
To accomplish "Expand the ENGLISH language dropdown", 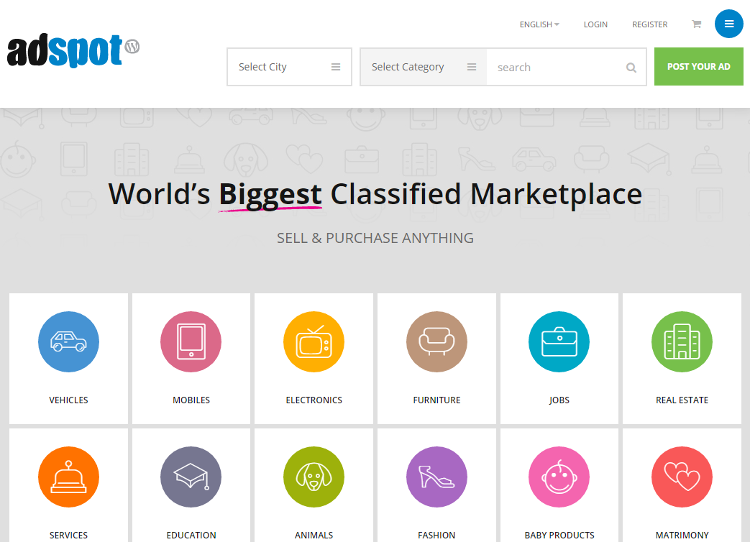I will click(539, 24).
